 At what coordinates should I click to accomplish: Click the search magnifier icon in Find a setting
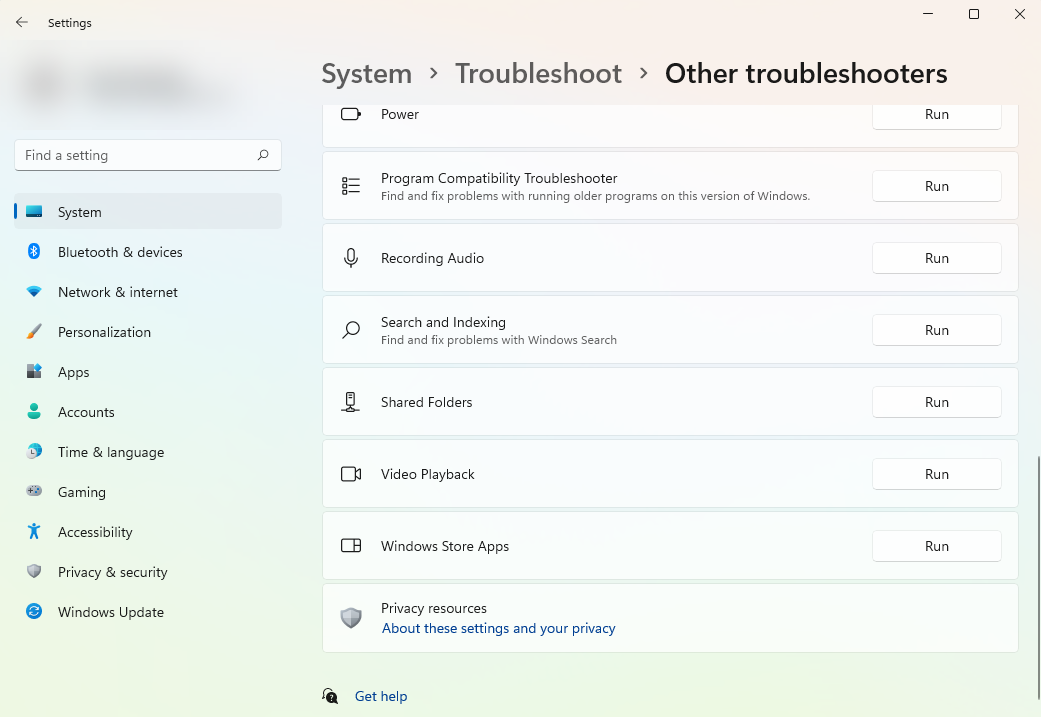point(263,155)
